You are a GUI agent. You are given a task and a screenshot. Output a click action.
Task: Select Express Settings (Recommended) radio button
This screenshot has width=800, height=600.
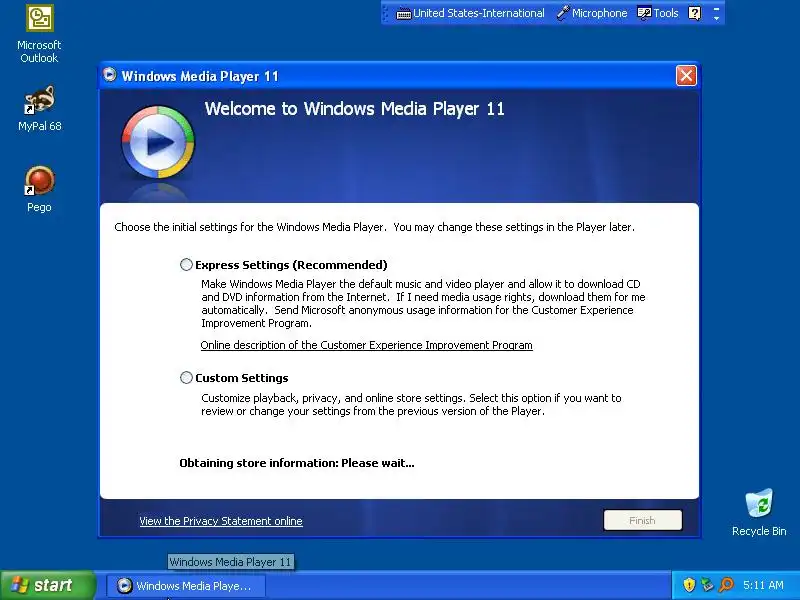186,264
